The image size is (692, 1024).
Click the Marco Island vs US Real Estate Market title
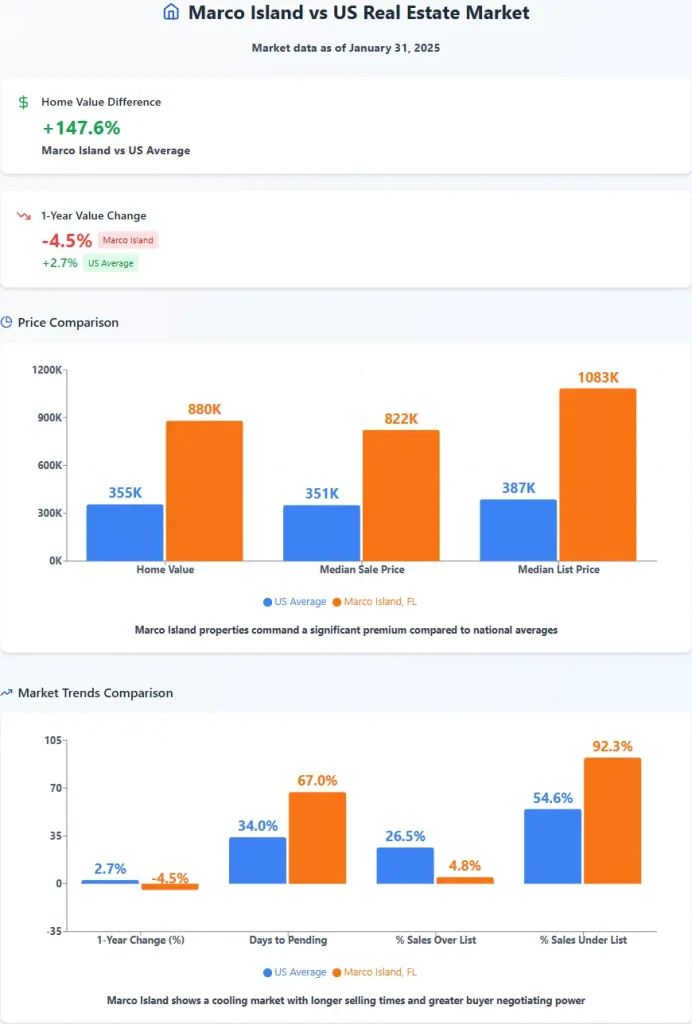359,13
